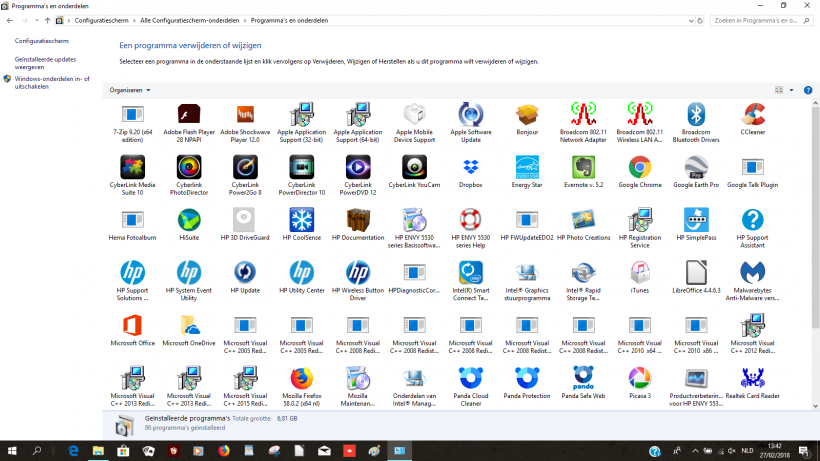Screen dimensions: 820x461
Task: Expand the view options dropdown arrow
Action: pos(792,90)
